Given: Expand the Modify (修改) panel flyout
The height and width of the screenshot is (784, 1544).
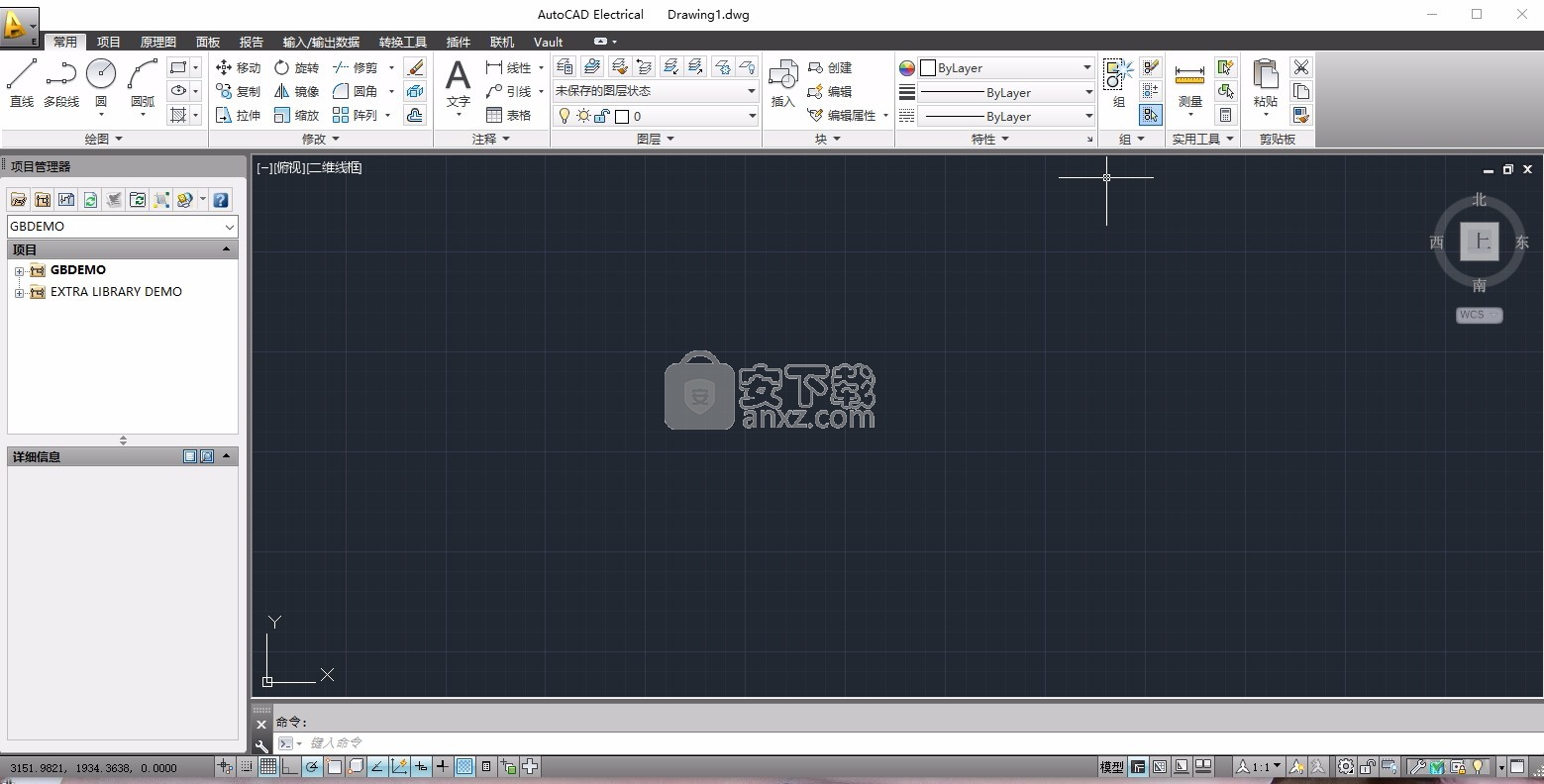Looking at the screenshot, I should (x=320, y=139).
